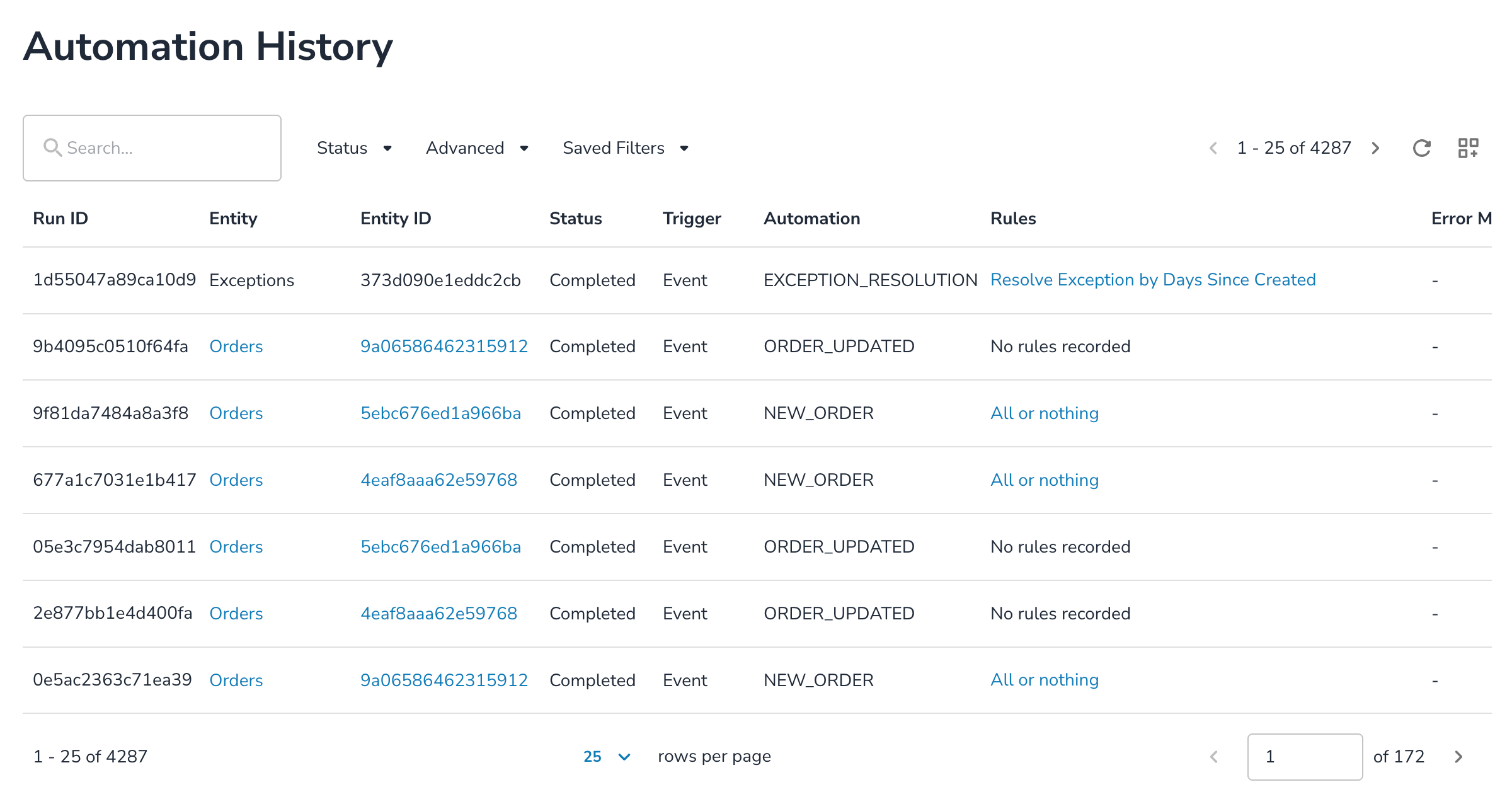Expand the Saved Filters dropdown
Viewport: 1512px width, 804px height.
[626, 148]
